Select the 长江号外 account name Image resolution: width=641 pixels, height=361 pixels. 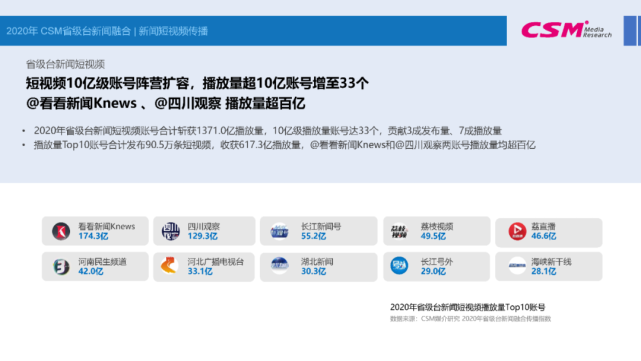(437, 262)
